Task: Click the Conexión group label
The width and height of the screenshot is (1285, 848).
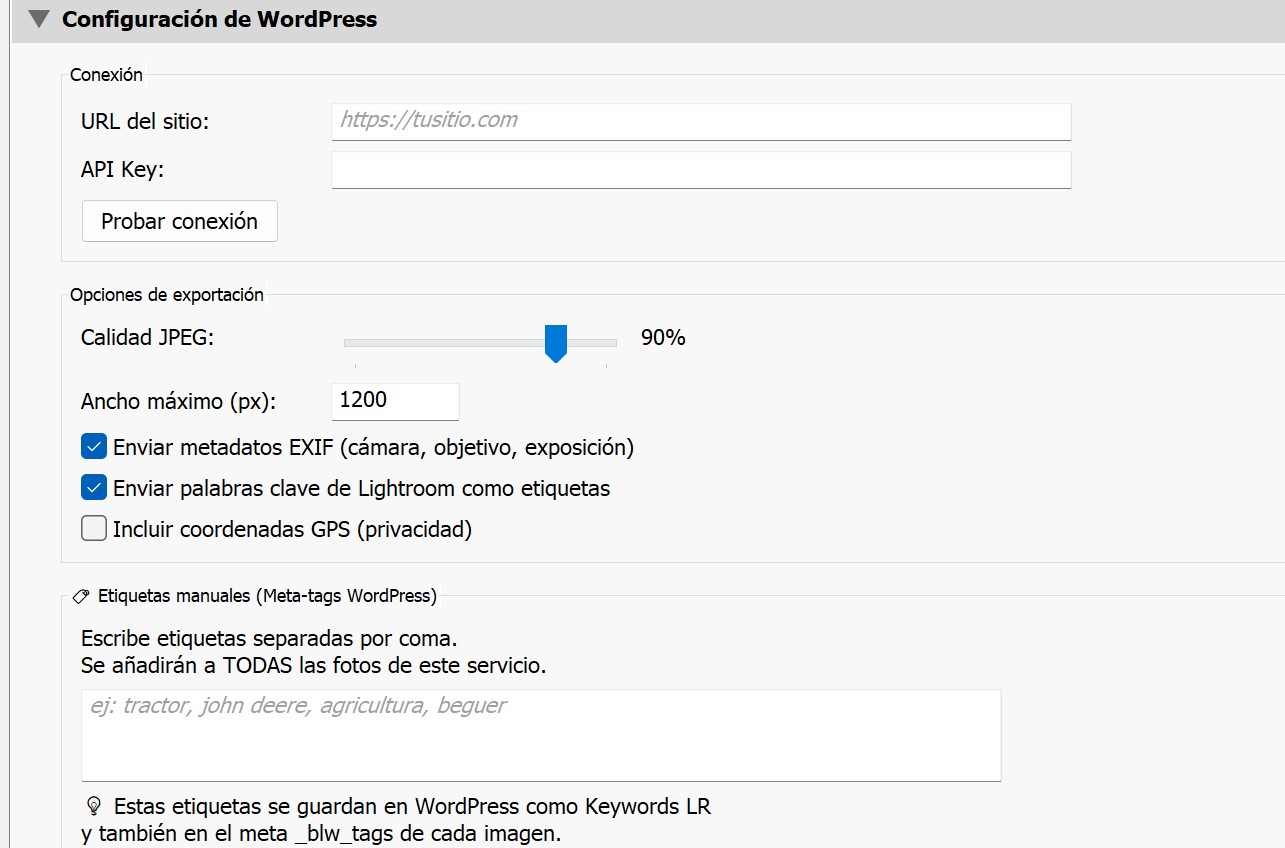Action: pos(106,75)
